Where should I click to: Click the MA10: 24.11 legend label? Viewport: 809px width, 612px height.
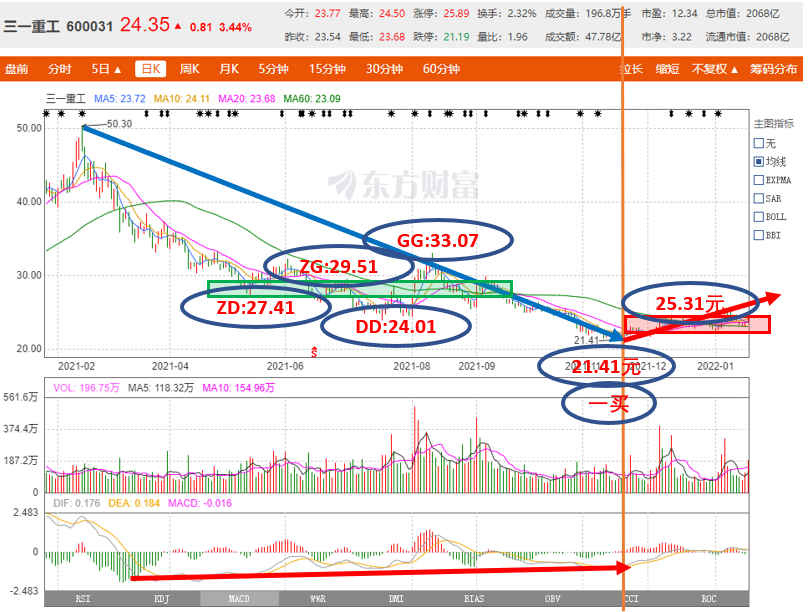point(182,99)
